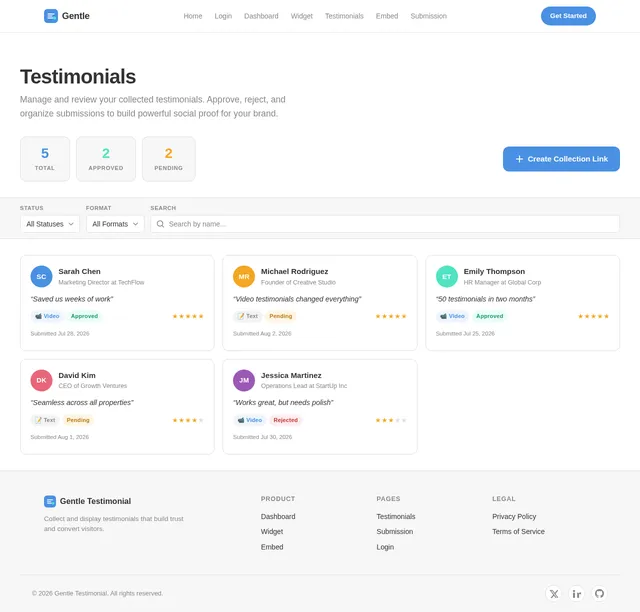Click Michael Rodriguez's MR avatar
The width and height of the screenshot is (640, 612).
(x=244, y=276)
